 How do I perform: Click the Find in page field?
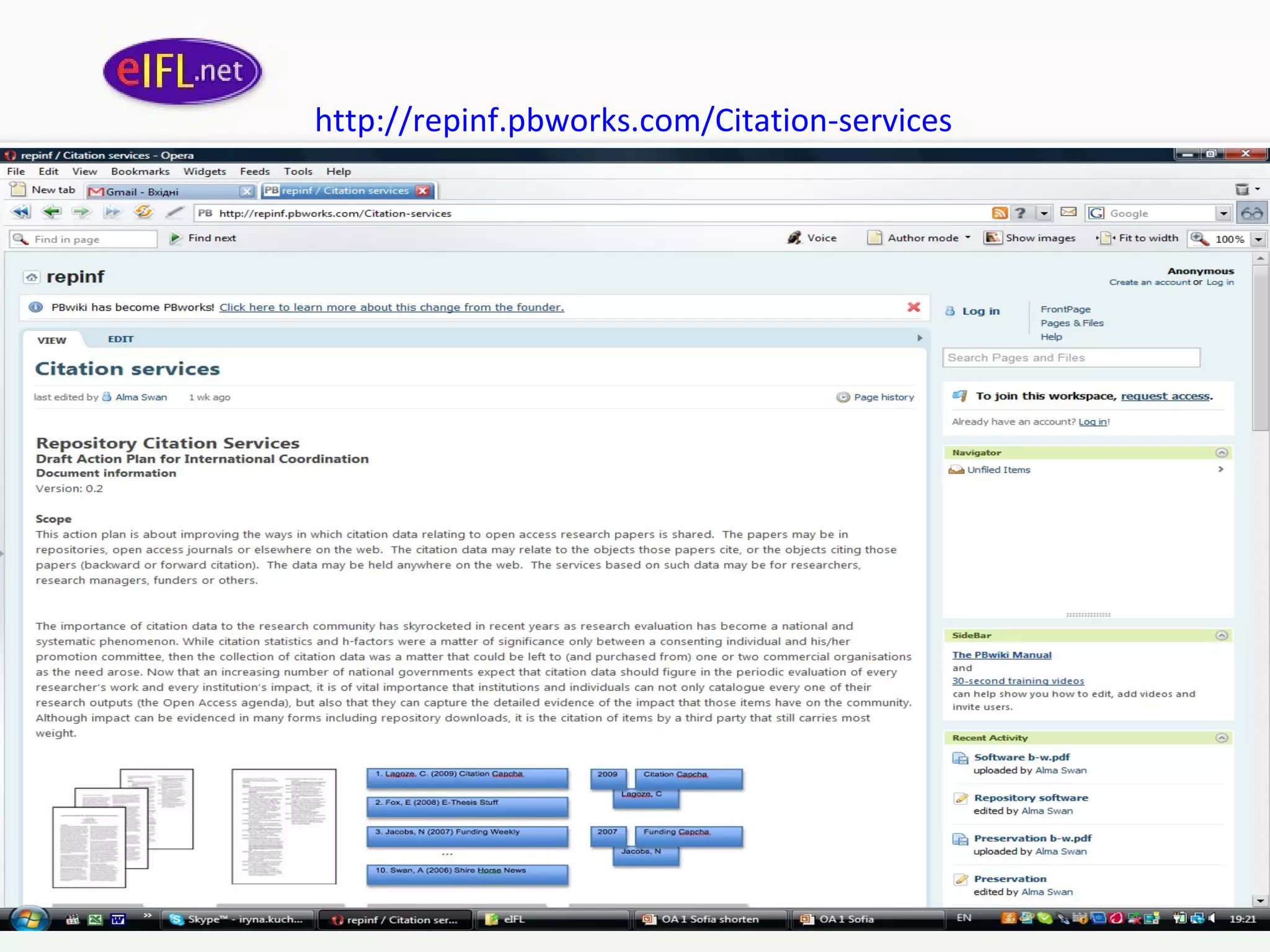tap(83, 239)
